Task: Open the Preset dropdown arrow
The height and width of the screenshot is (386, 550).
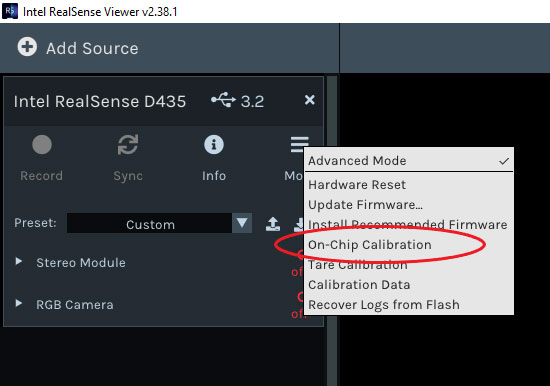Action: click(242, 223)
